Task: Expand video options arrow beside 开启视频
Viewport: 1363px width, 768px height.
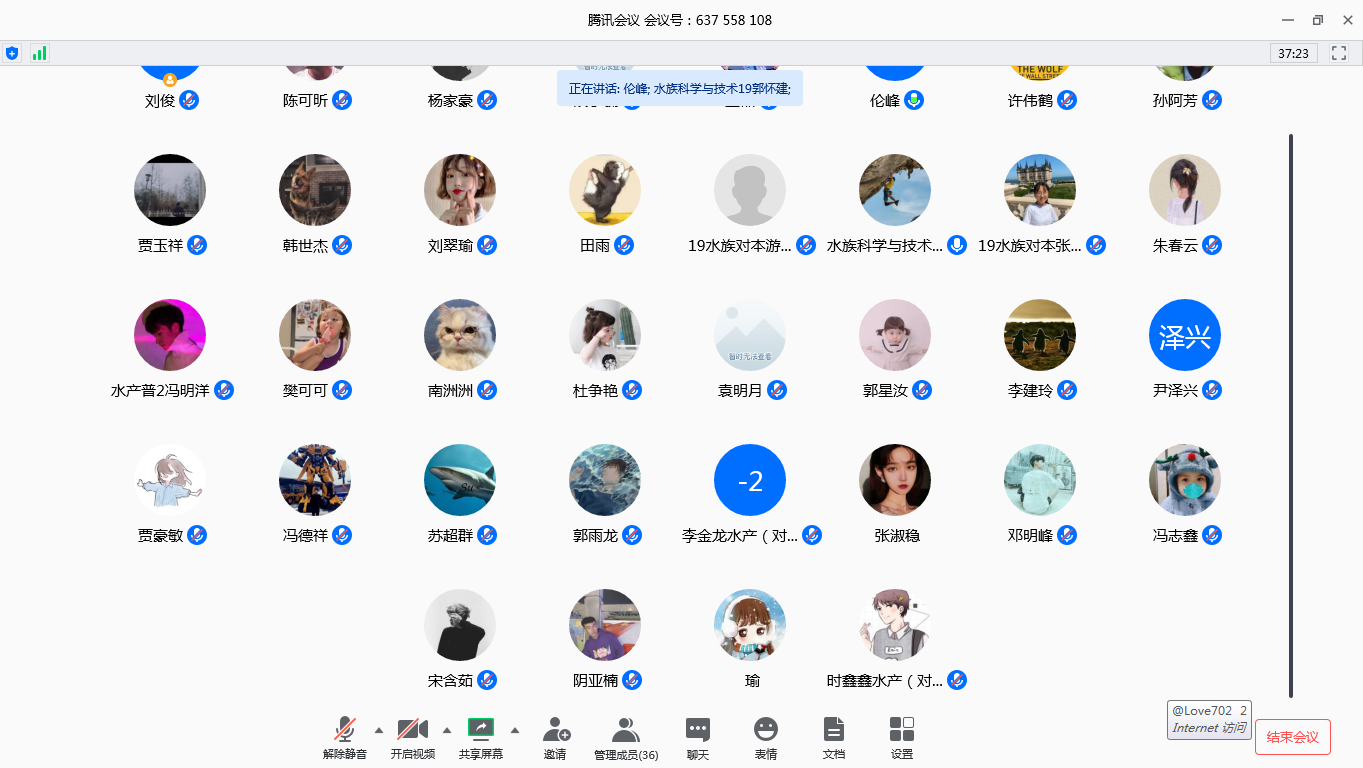Action: 447,729
